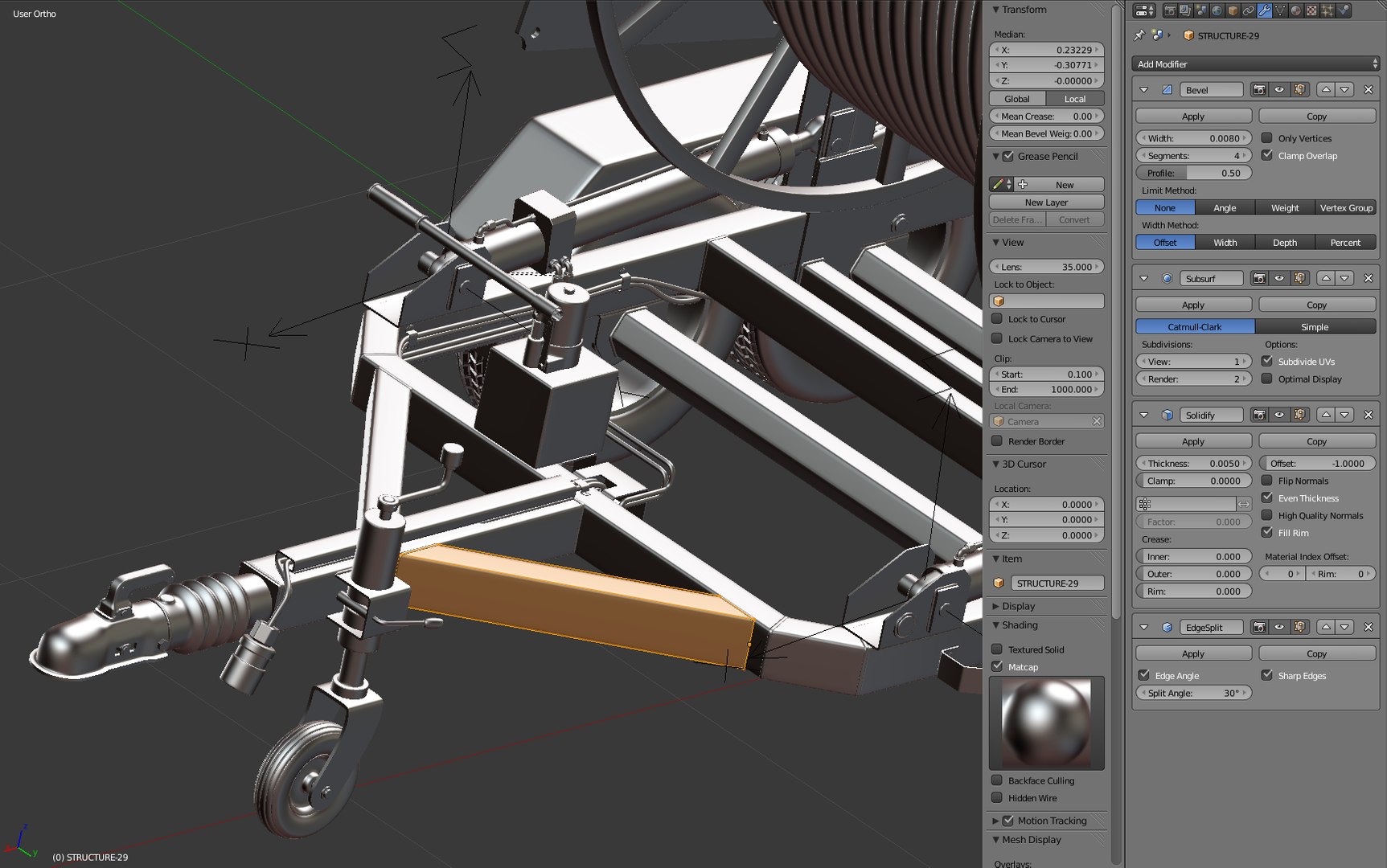Delete the Subsurf modifier
This screenshot has width=1387, height=868.
(x=1369, y=278)
